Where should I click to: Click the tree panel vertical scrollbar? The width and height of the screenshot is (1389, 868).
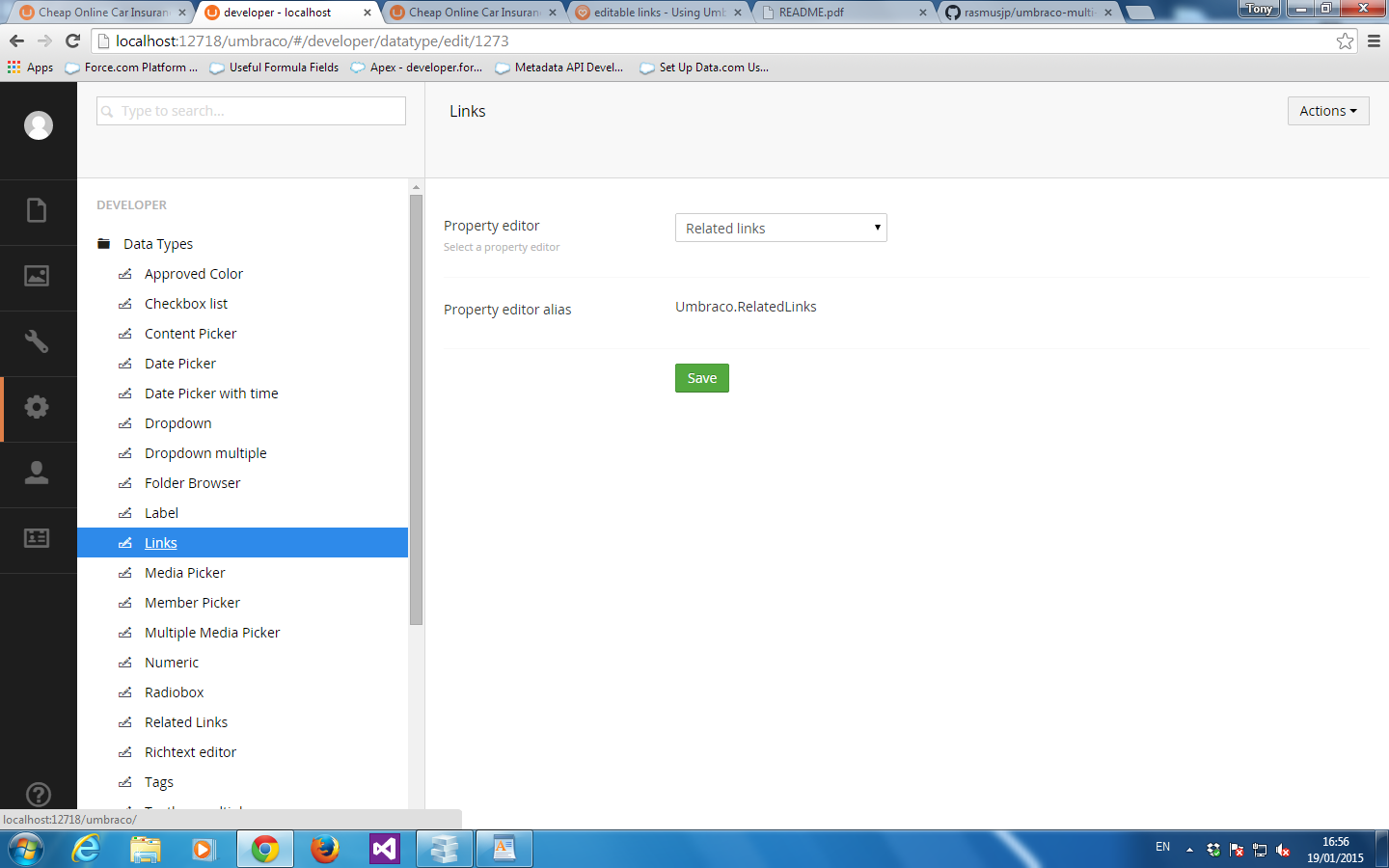416,410
